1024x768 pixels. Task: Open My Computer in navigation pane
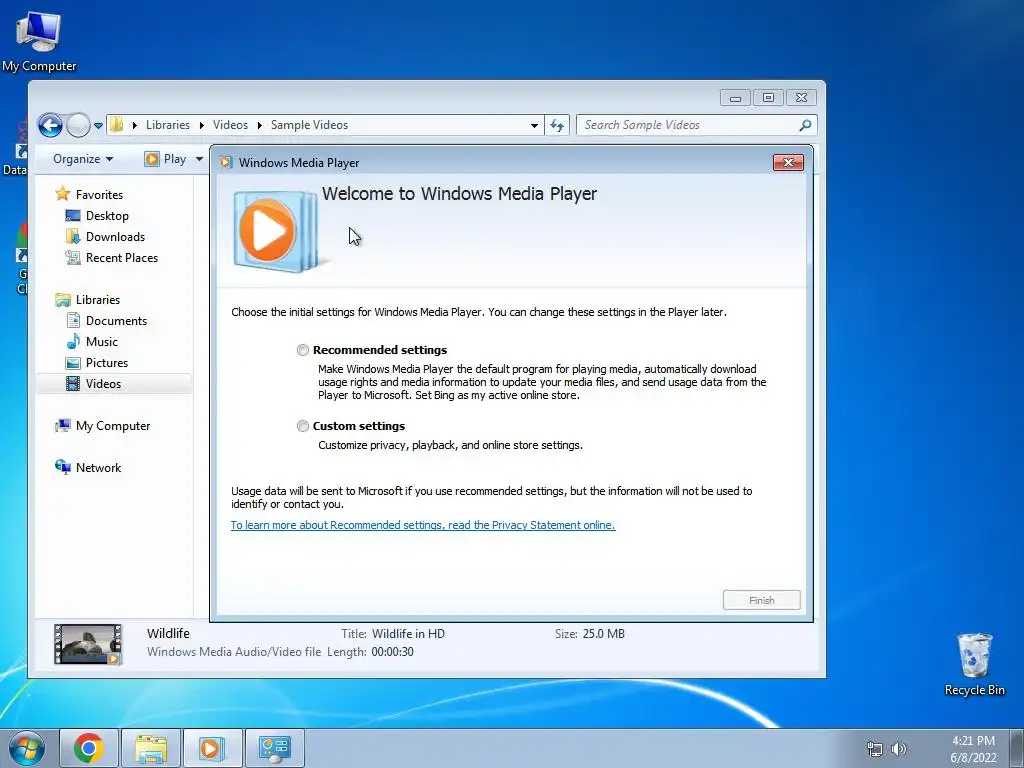[112, 426]
